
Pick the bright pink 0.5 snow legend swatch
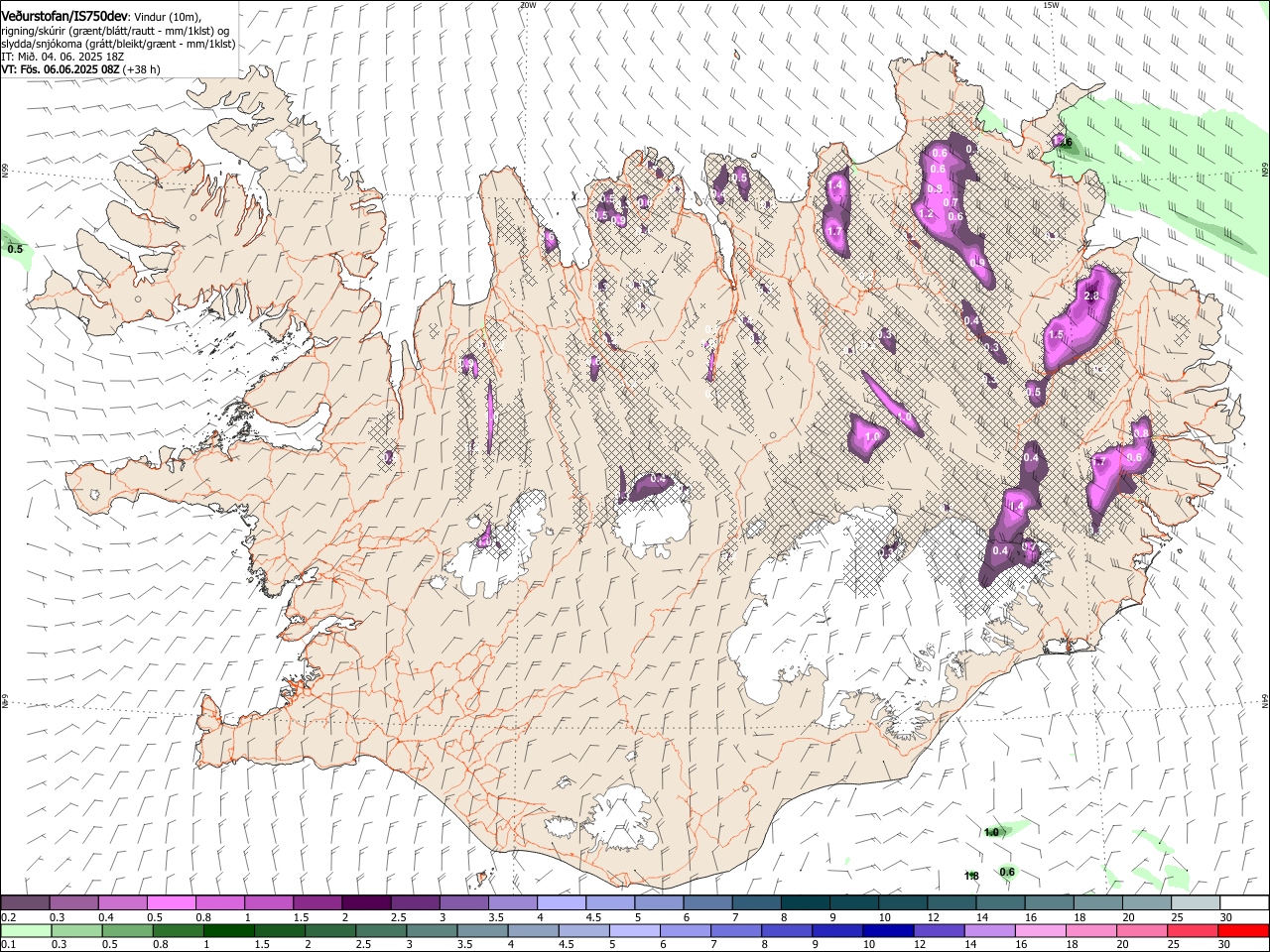171,903
